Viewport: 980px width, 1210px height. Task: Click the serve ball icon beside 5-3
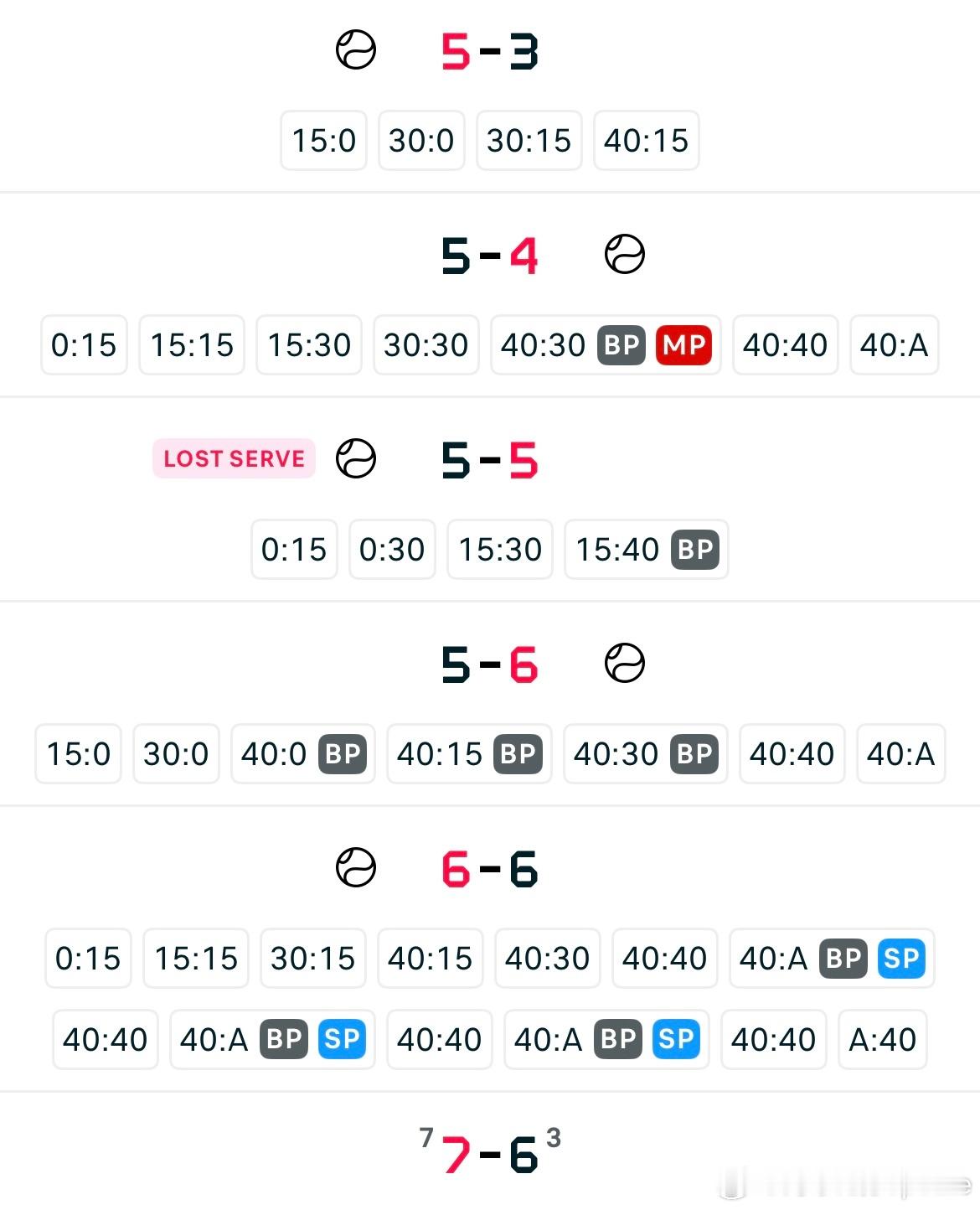[356, 50]
